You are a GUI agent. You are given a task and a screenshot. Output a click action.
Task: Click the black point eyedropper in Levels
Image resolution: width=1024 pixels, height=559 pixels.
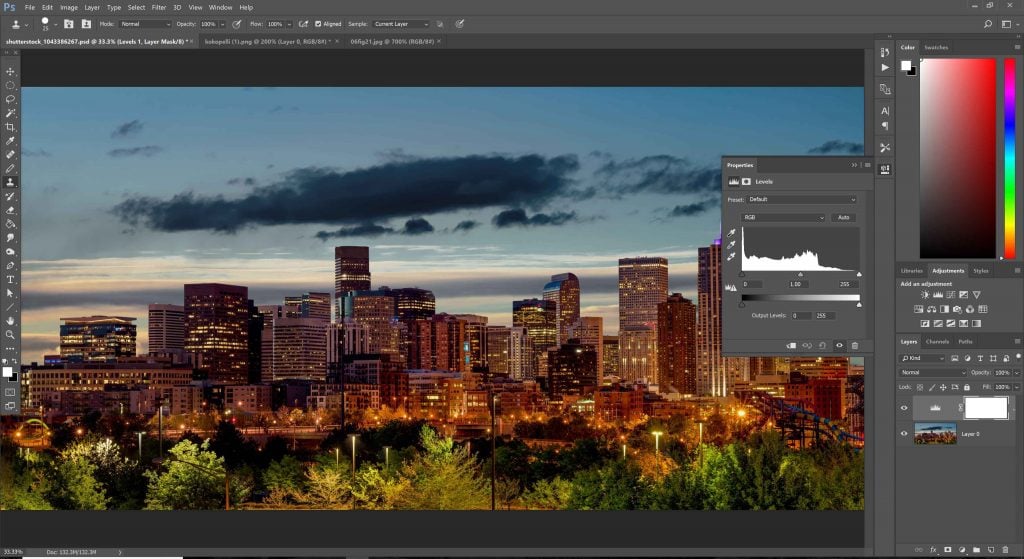(x=731, y=232)
